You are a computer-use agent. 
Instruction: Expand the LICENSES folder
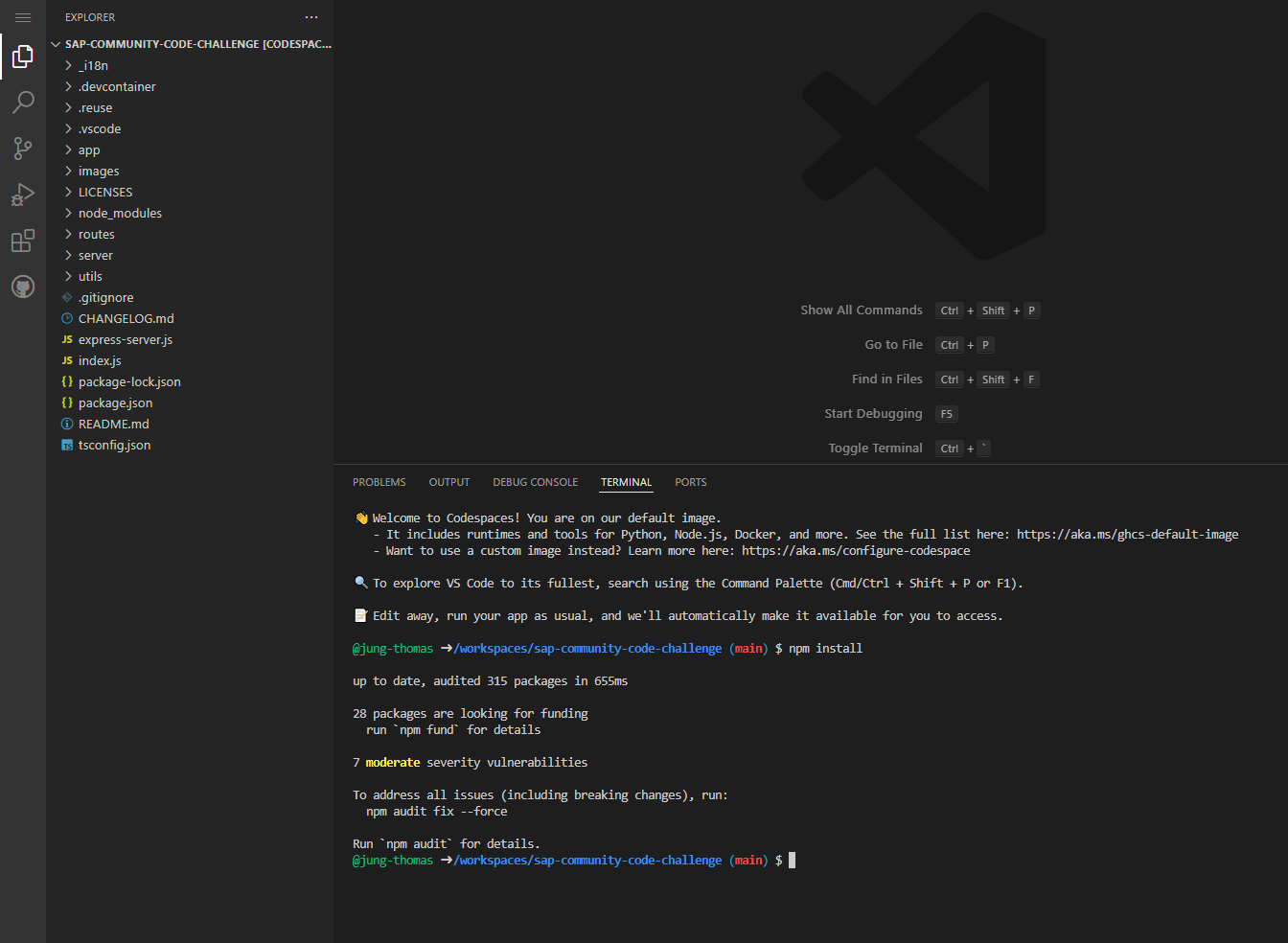click(x=68, y=192)
